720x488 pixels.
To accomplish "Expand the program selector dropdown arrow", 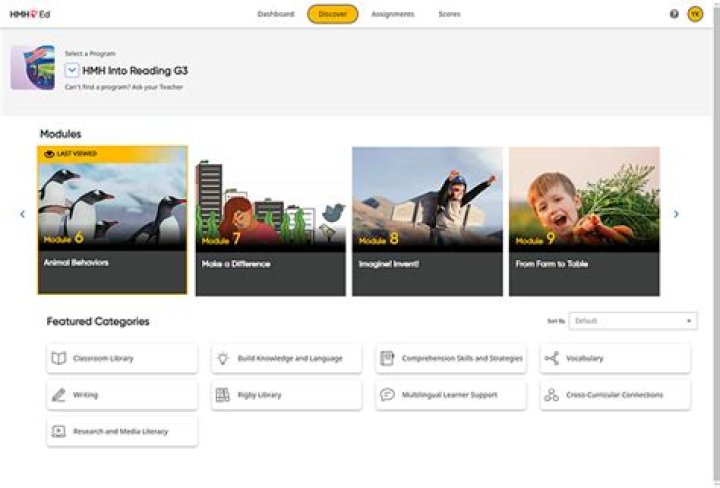I will pyautogui.click(x=72, y=70).
